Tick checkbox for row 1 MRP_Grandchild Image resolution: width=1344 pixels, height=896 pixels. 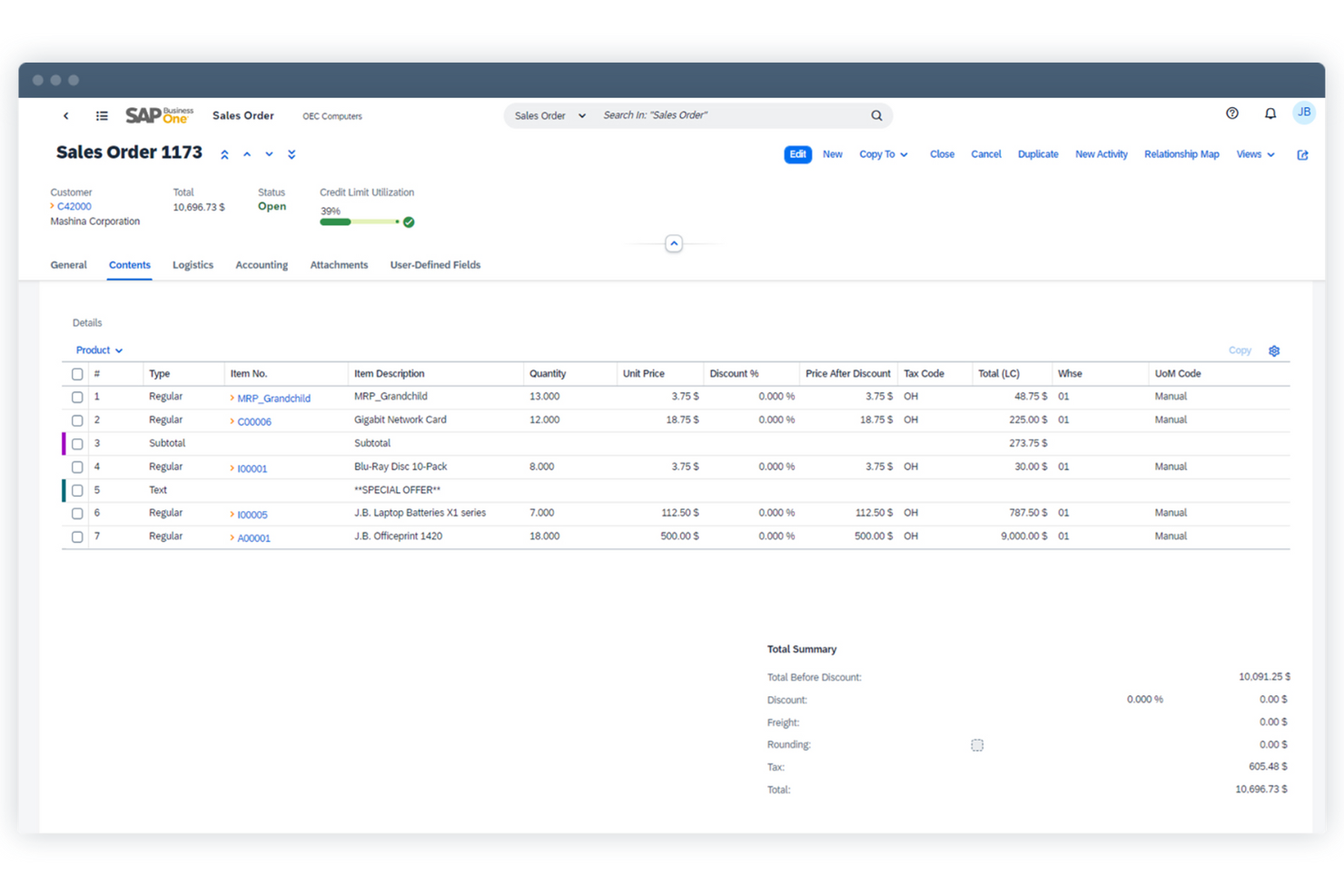[77, 398]
